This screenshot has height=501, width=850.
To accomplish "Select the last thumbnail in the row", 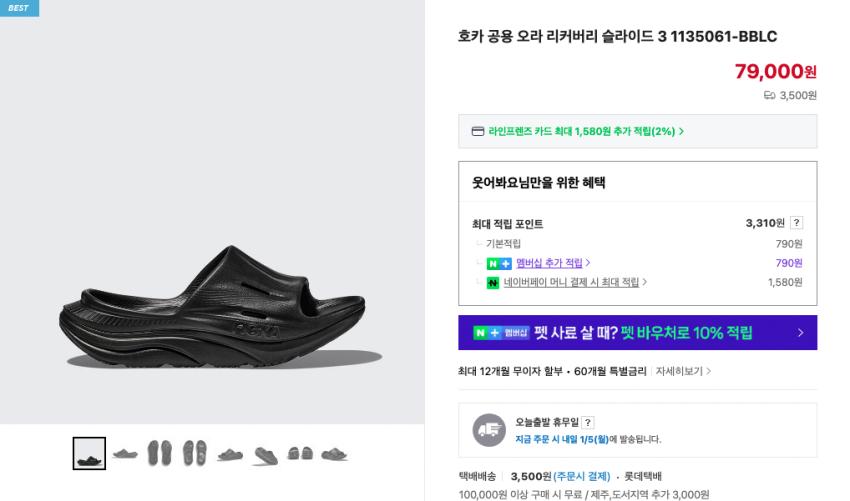I will 335,454.
